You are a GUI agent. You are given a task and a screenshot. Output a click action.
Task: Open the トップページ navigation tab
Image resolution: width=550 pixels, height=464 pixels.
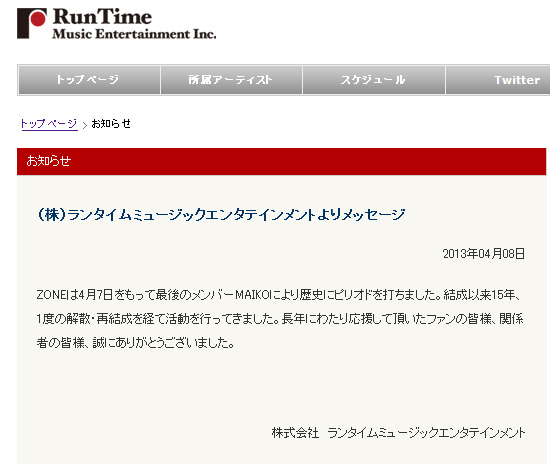point(89,80)
